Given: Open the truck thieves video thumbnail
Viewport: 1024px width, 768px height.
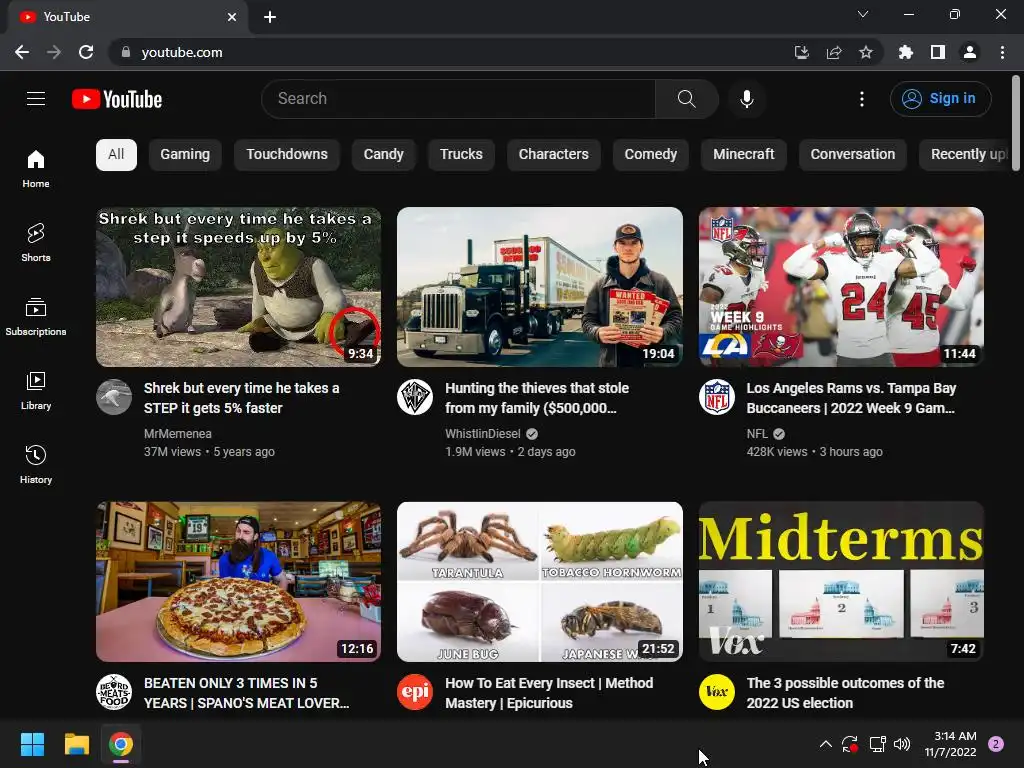Looking at the screenshot, I should tap(539, 287).
